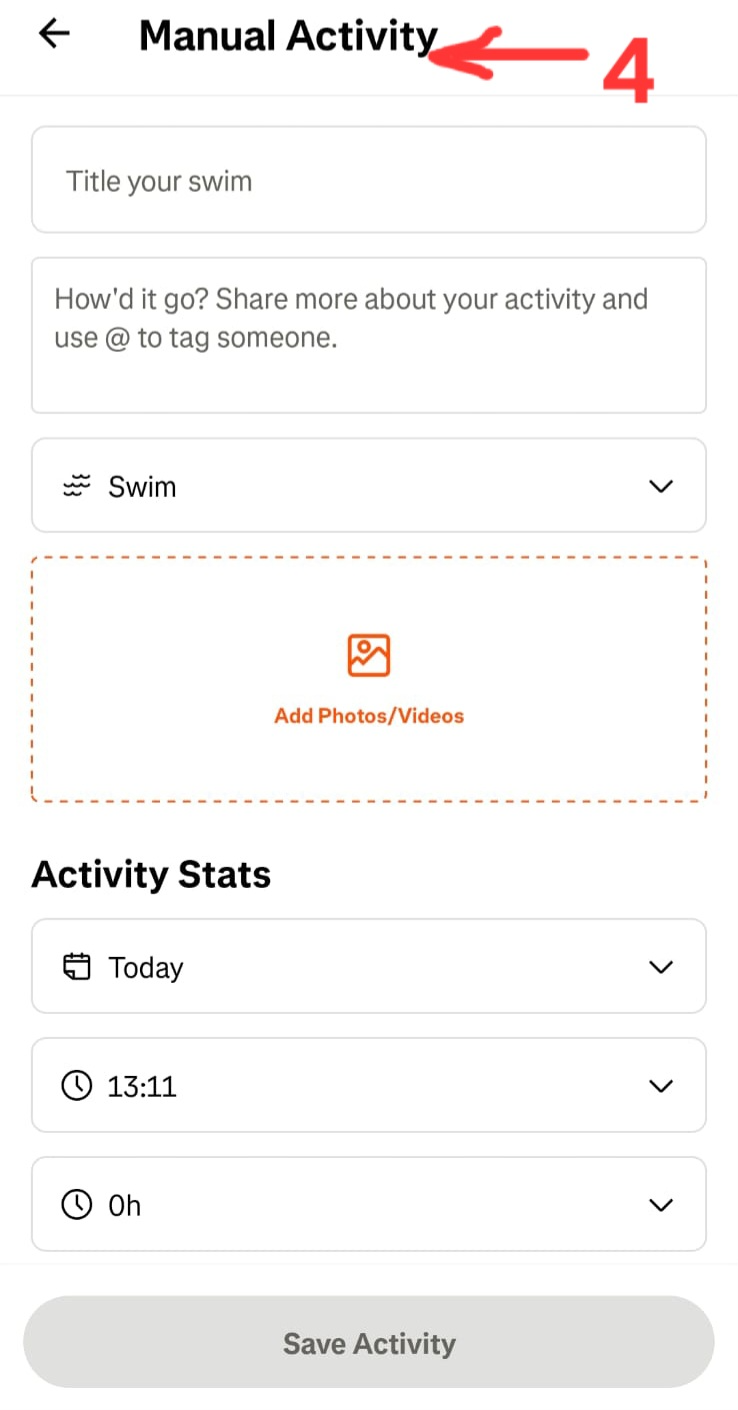Tap the clock icon next to 13:11
Screen dimensions: 738x1410
coord(77,1086)
